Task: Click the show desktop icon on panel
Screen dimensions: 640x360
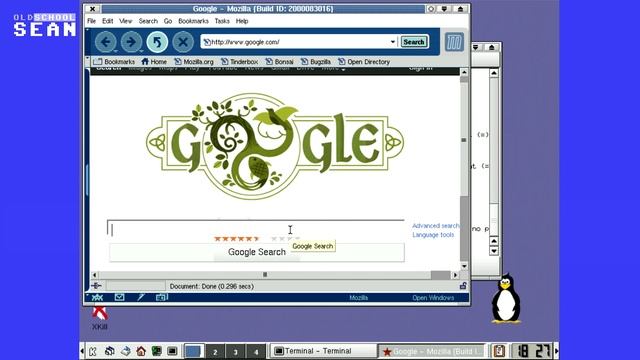Action: [x=126, y=351]
